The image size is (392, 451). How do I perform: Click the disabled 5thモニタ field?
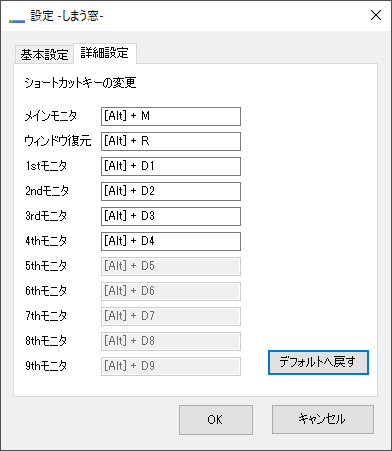[171, 266]
